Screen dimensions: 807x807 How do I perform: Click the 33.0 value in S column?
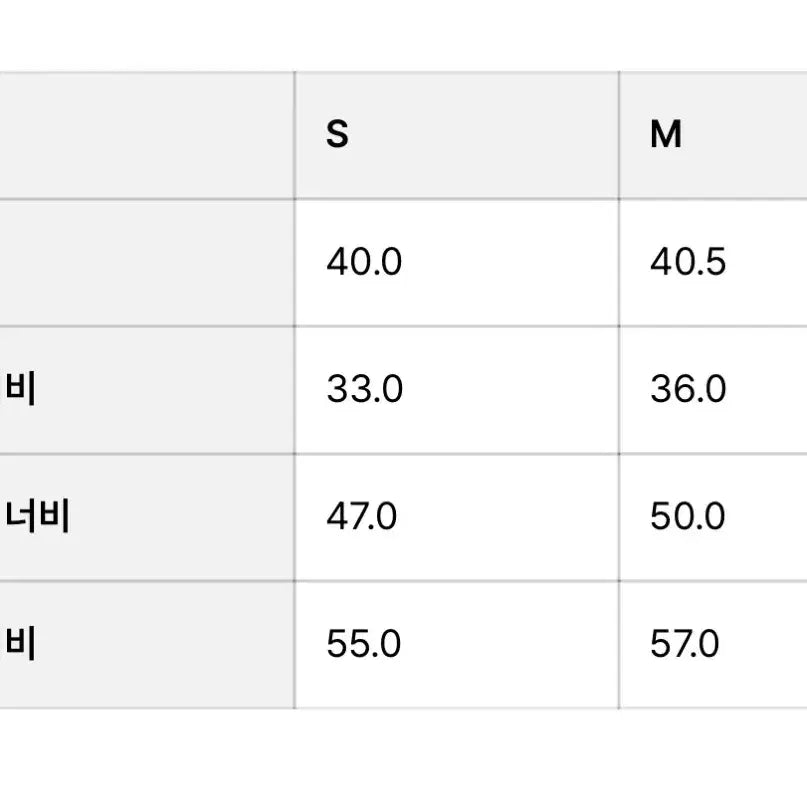point(364,390)
